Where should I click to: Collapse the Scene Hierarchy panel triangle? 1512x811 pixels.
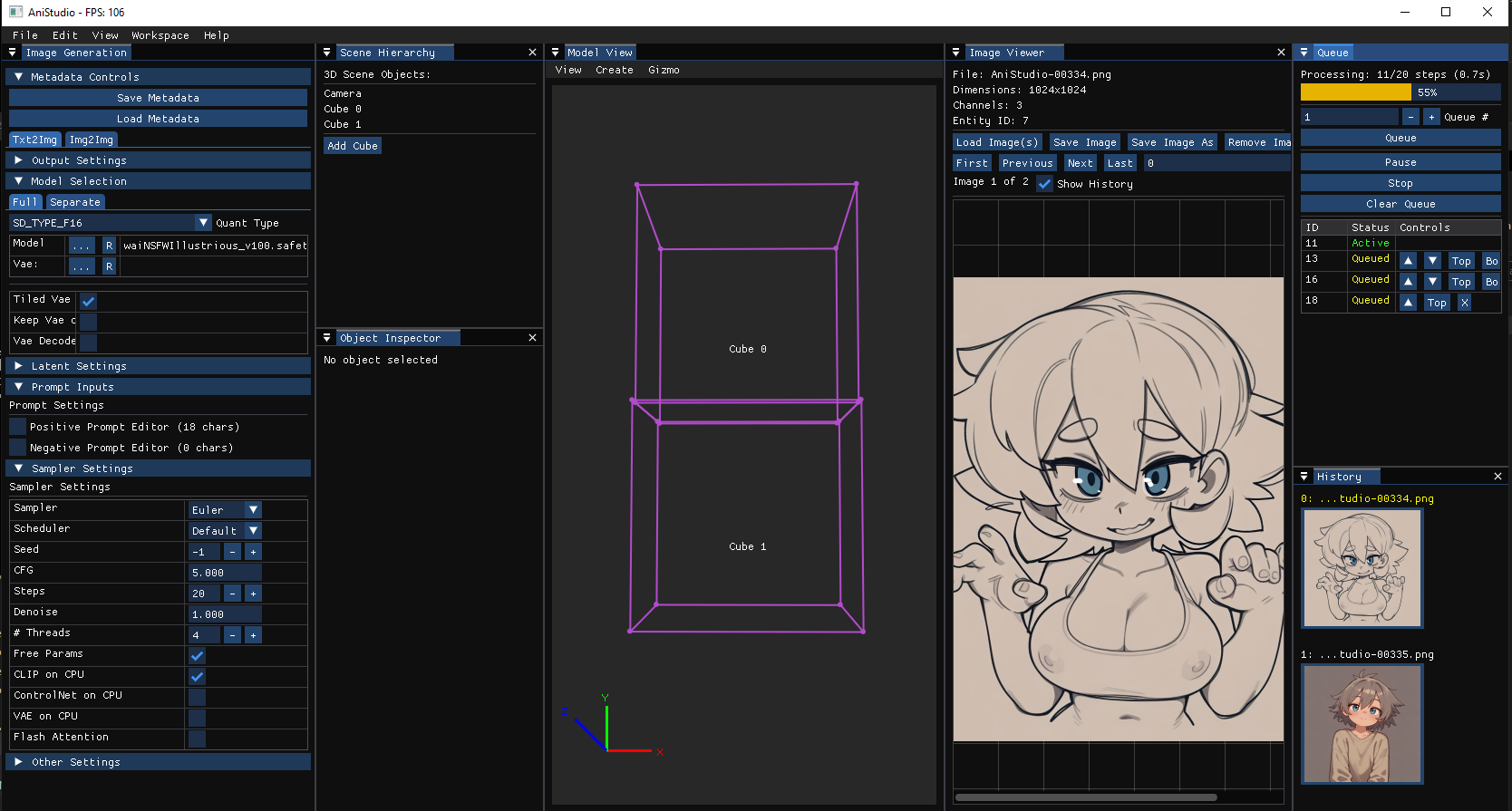point(327,53)
